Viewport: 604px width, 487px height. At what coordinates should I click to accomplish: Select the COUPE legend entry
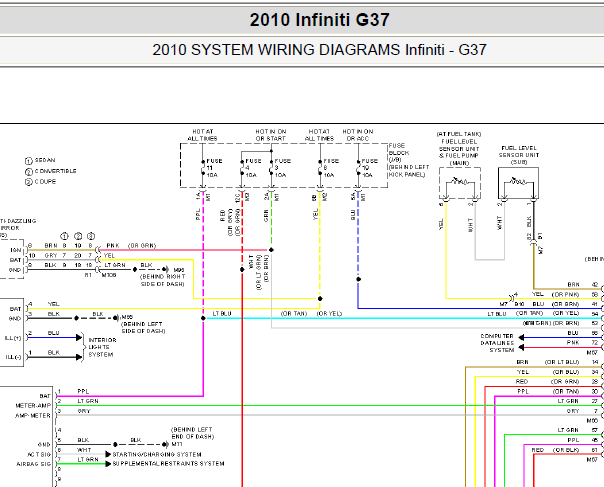click(x=40, y=181)
